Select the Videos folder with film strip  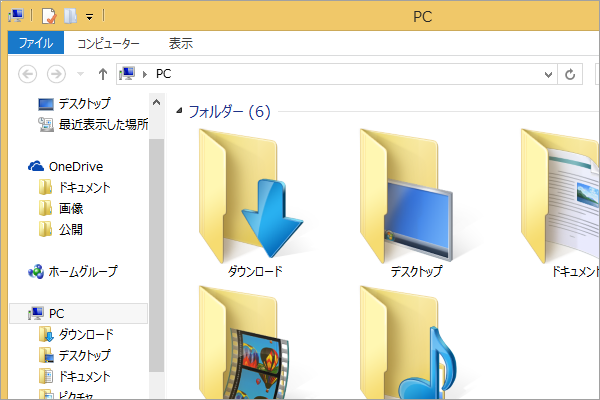245,343
